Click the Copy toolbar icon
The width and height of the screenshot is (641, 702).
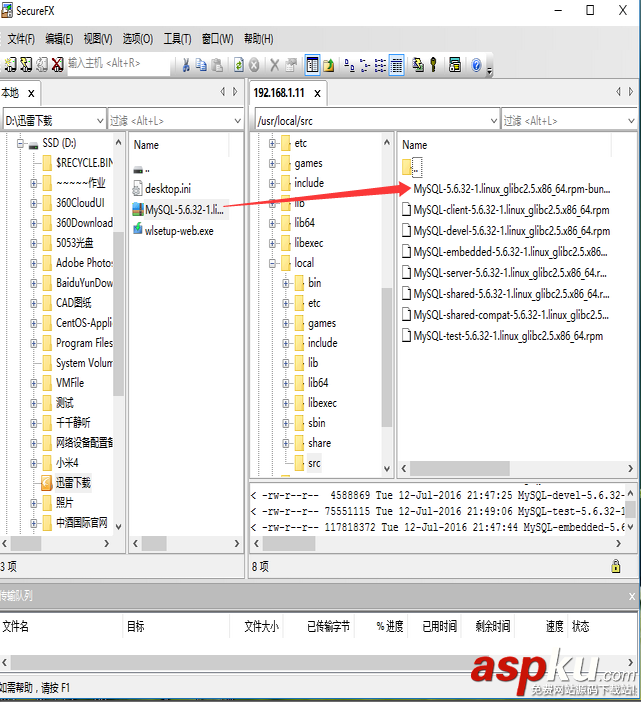(201, 65)
